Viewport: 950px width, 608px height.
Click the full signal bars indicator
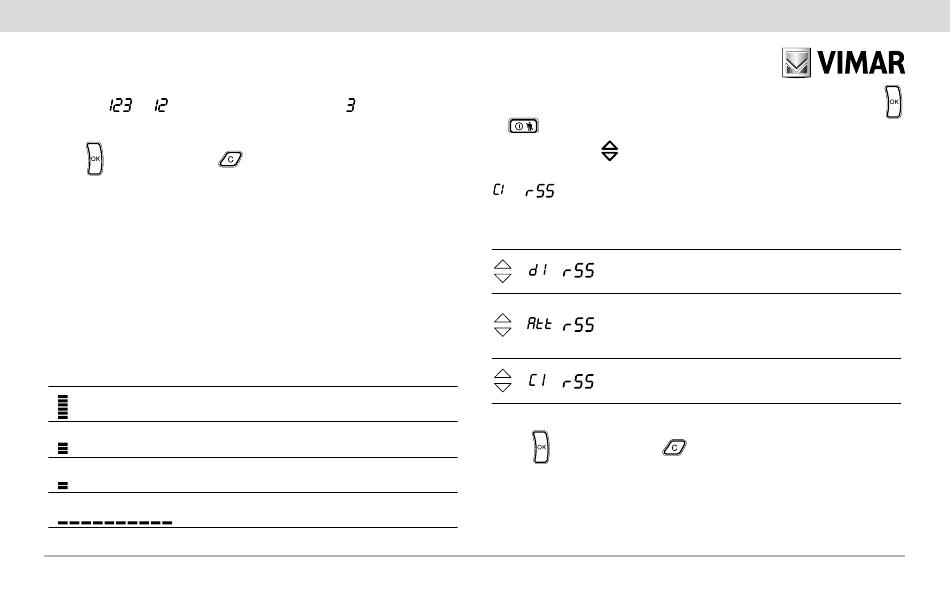tap(62, 406)
